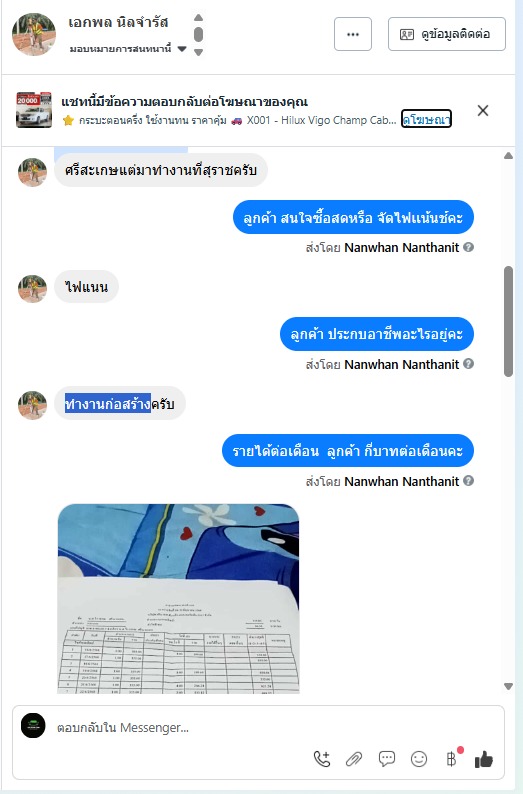This screenshot has height=794, width=523.
Task: Click help icon under the monthly income message
Action: tap(469, 481)
